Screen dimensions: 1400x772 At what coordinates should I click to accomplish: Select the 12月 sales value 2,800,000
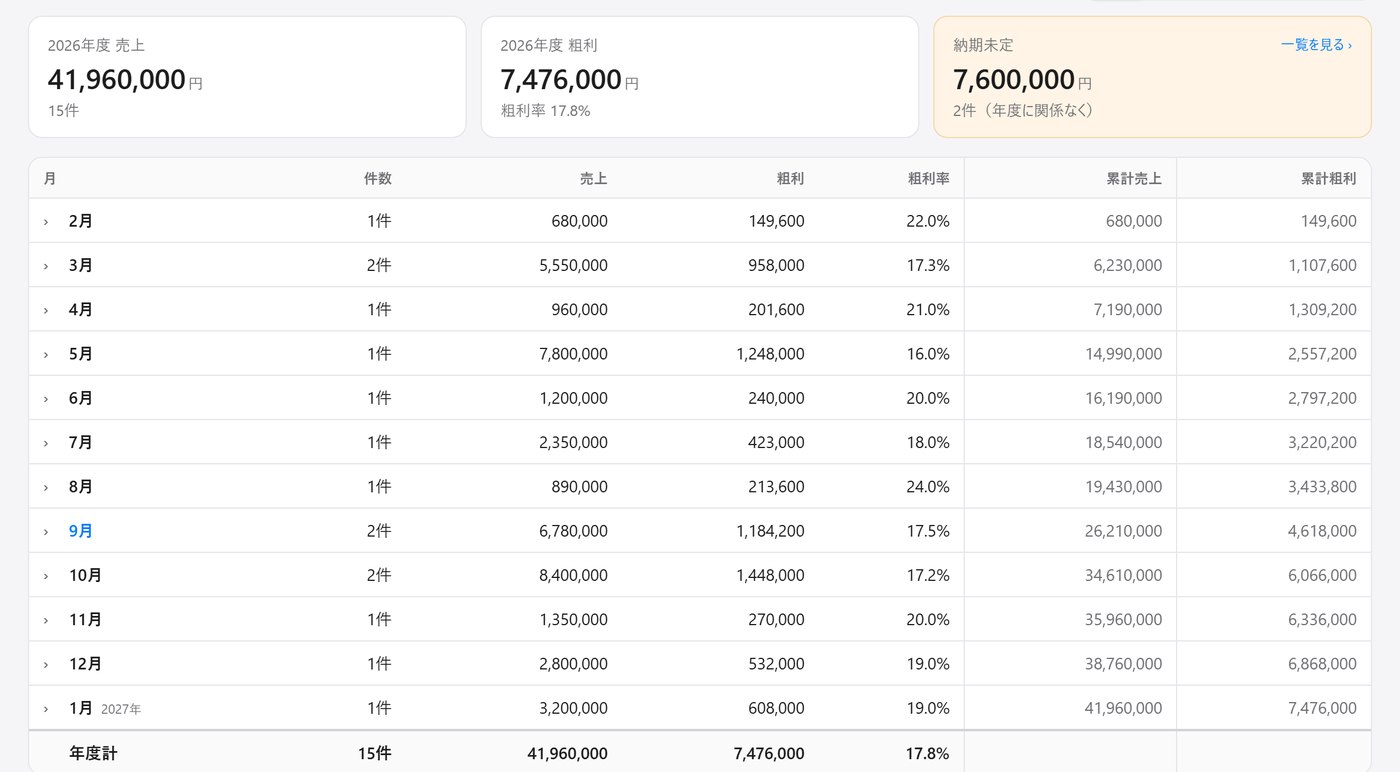tap(573, 664)
